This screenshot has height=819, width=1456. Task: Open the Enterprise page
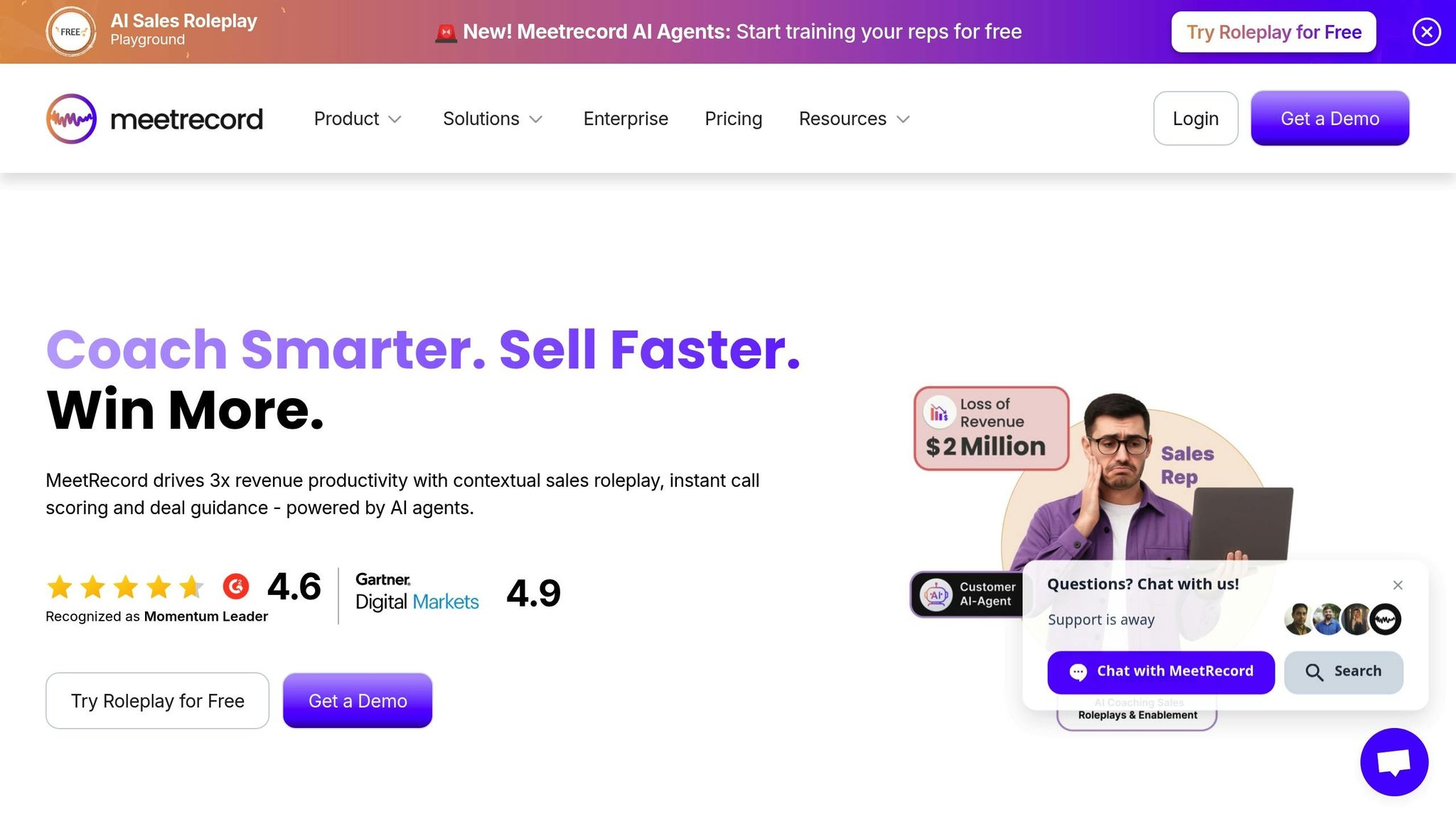point(626,119)
